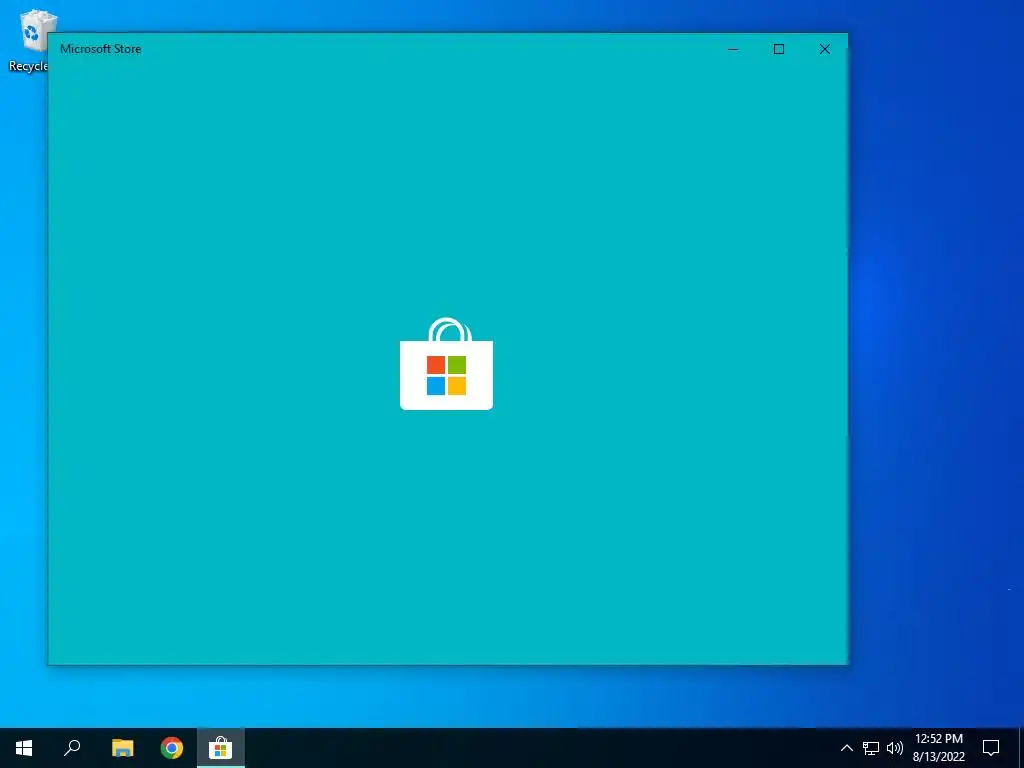Screen dimensions: 1024x768
Task: Show hidden system tray icons
Action: (846, 748)
